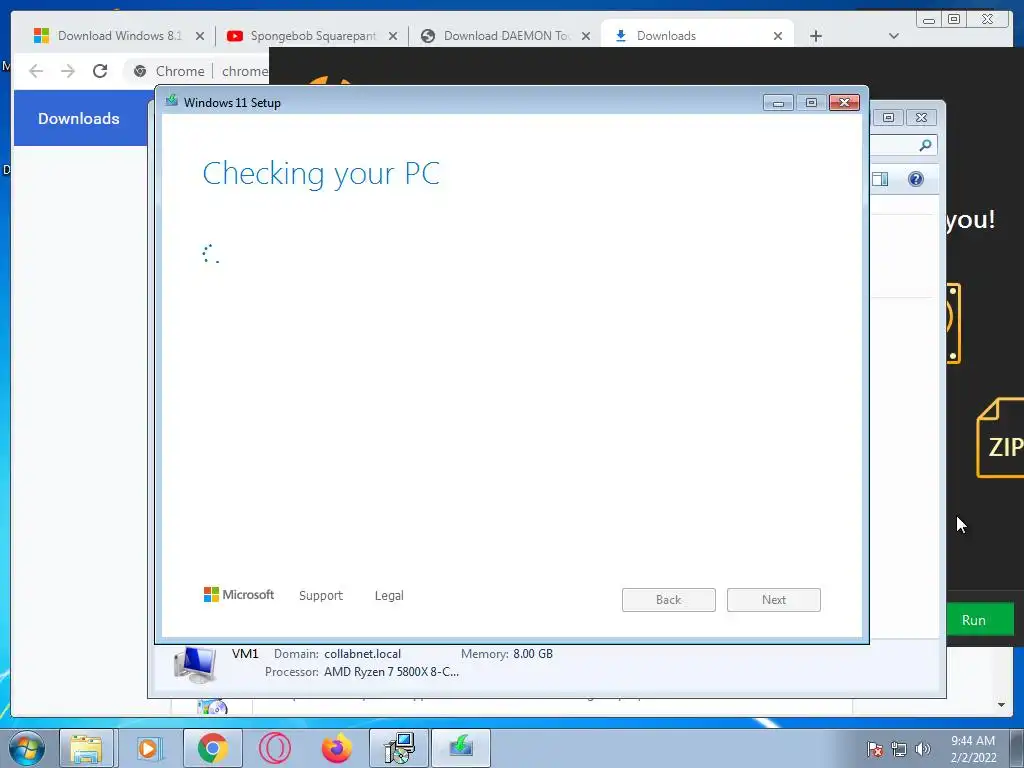Switch to Google Chrome in the taskbar
1024x768 pixels.
click(x=212, y=748)
